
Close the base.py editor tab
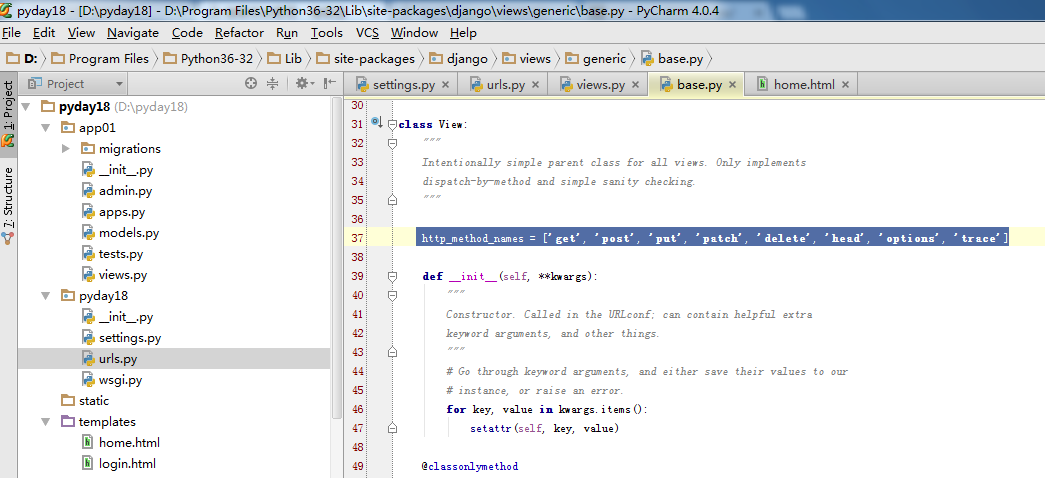(x=731, y=85)
